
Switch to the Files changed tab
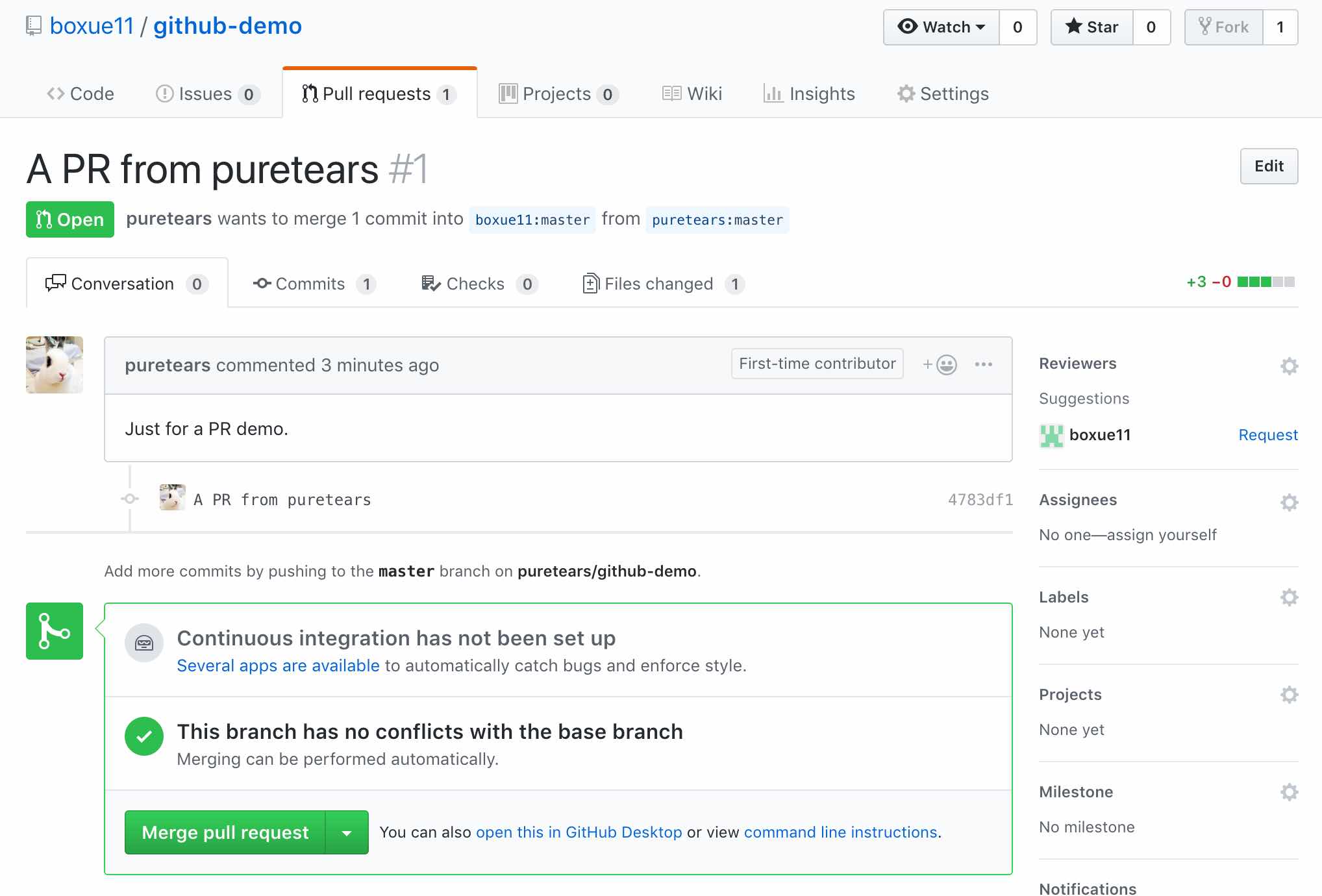[x=658, y=284]
